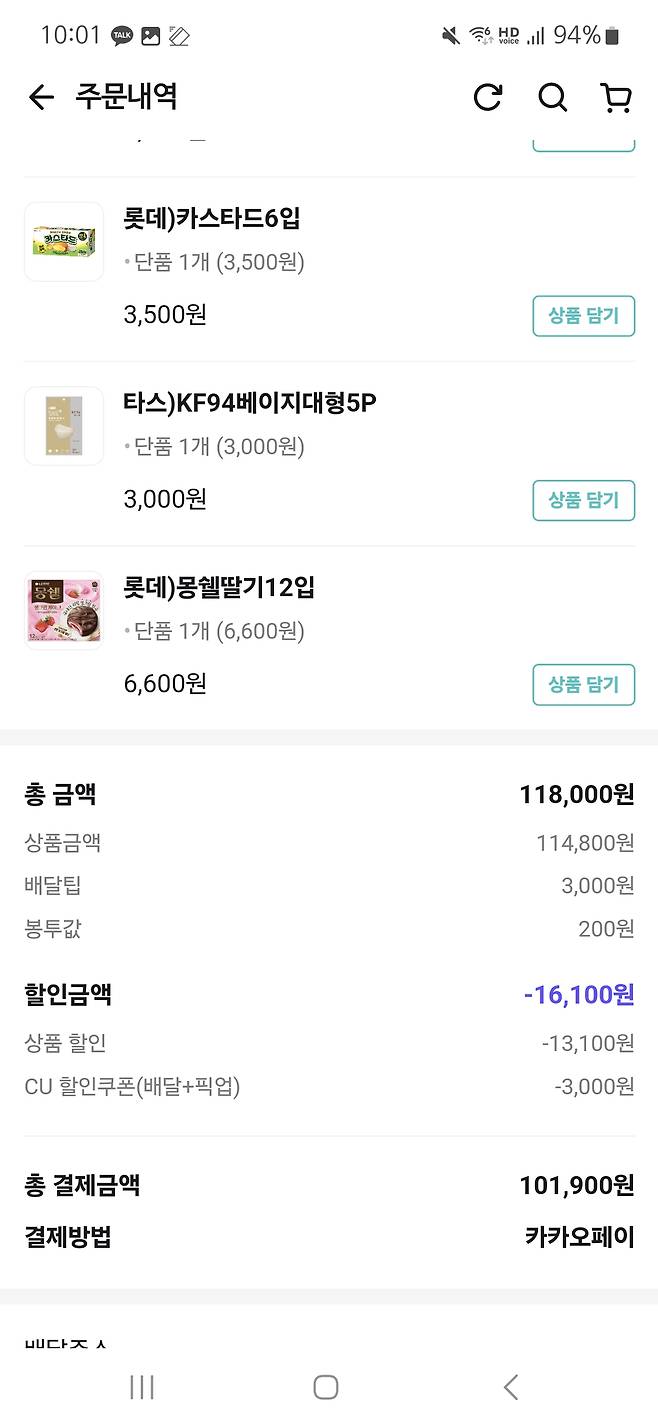Open the 몽쉘딸기 product thumbnail
658x1425 pixels.
point(64,610)
